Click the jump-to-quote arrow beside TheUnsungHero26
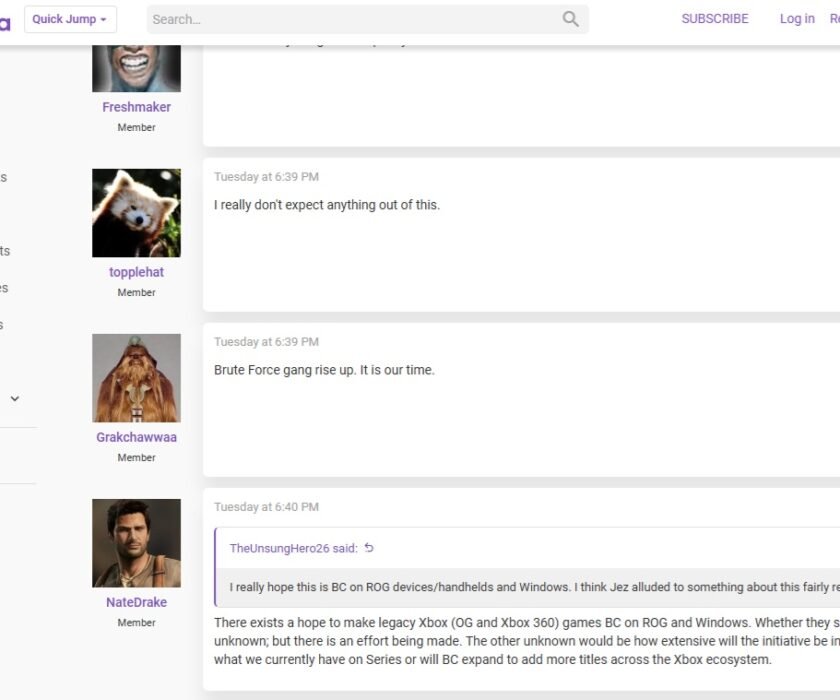This screenshot has width=840, height=700. coord(370,548)
